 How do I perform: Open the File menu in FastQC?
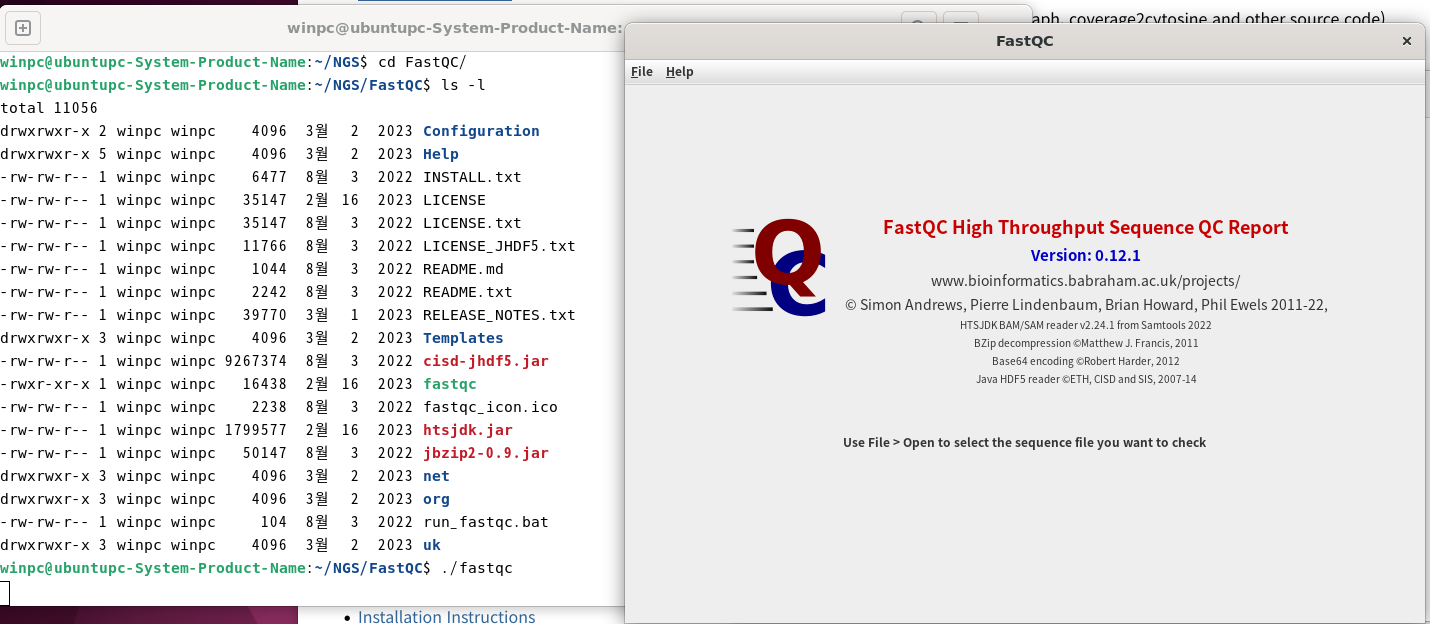pyautogui.click(x=642, y=72)
